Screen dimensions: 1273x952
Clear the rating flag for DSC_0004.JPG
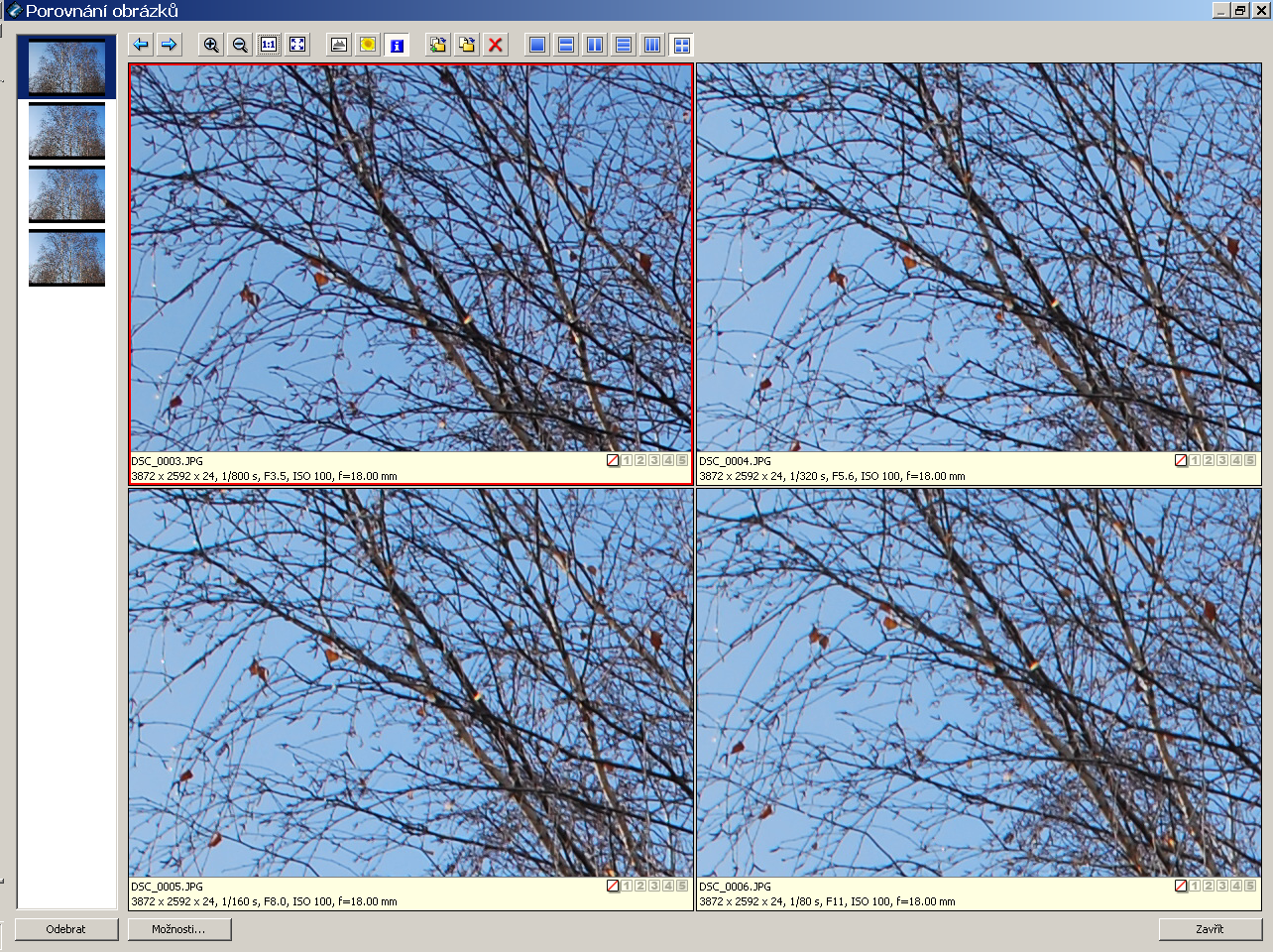coord(1181,460)
